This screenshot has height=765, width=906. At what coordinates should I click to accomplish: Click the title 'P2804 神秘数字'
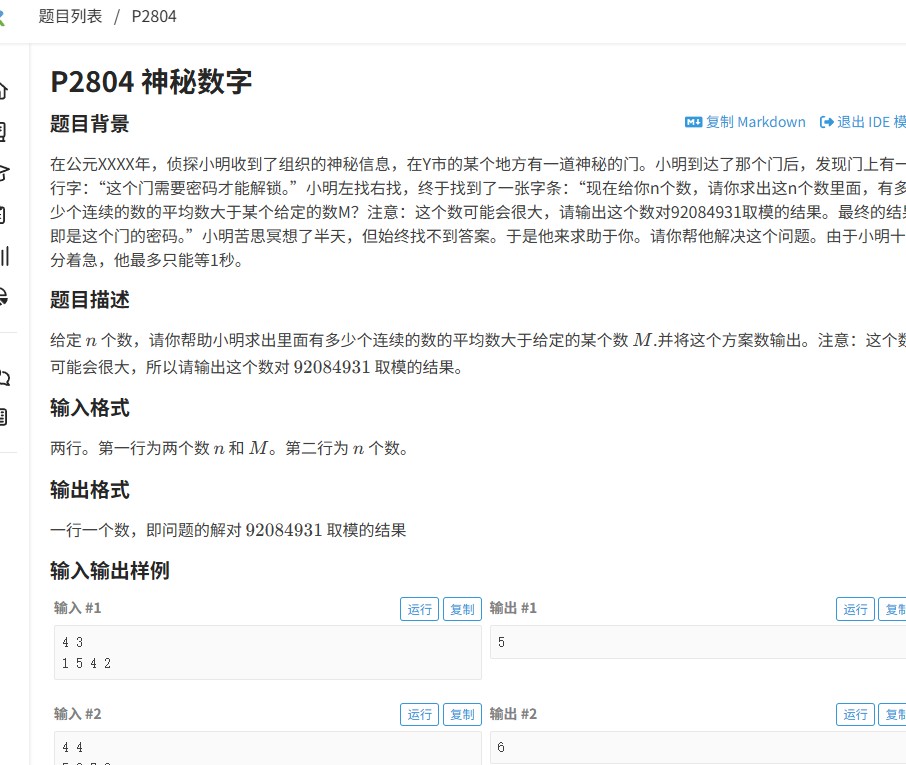[x=151, y=81]
